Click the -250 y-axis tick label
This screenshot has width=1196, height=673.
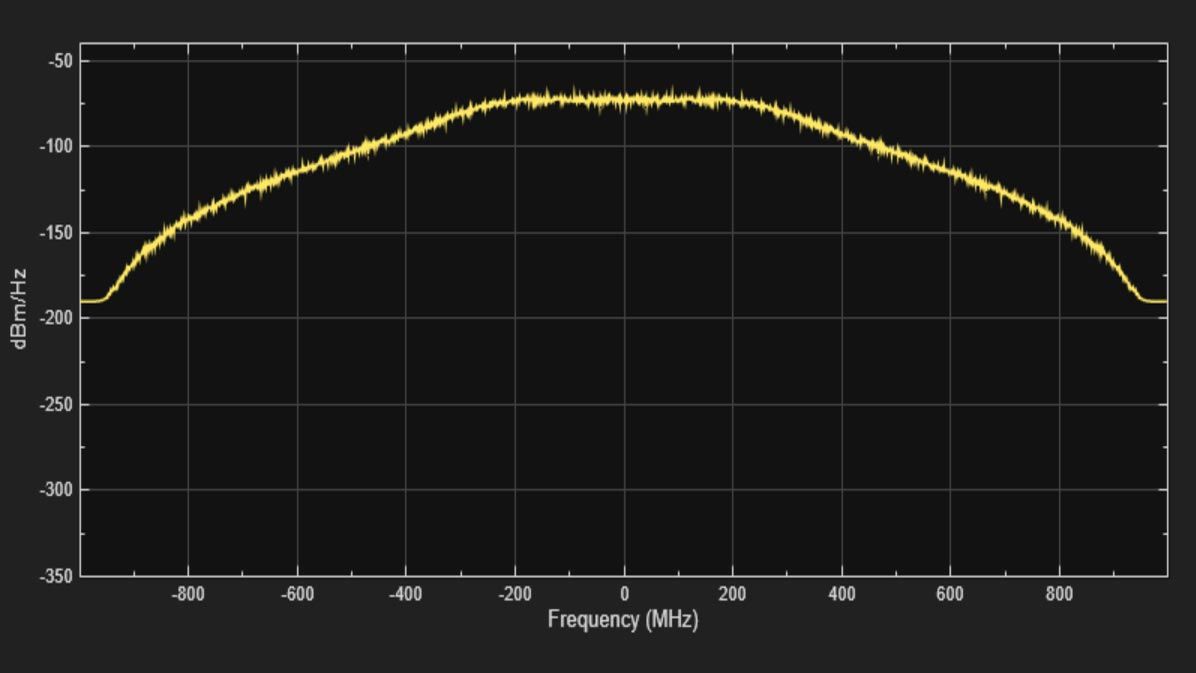click(55, 404)
